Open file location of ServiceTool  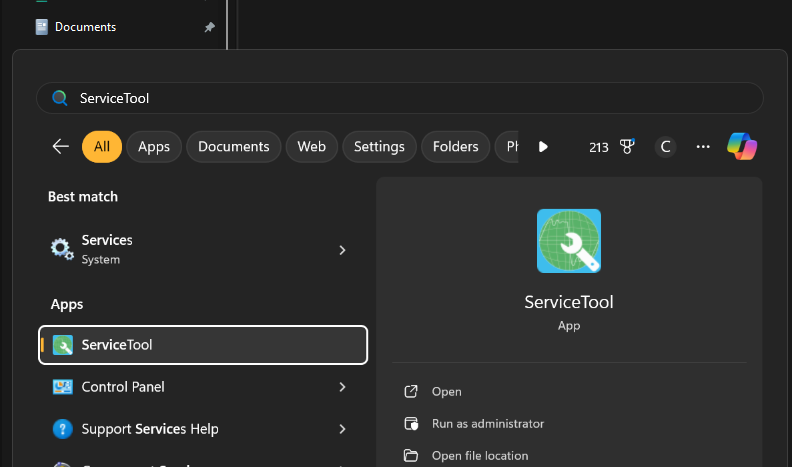(x=569, y=455)
